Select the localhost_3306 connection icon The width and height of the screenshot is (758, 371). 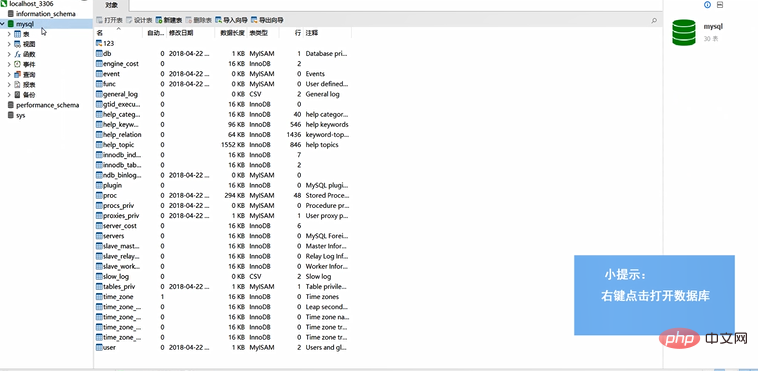point(3,3)
